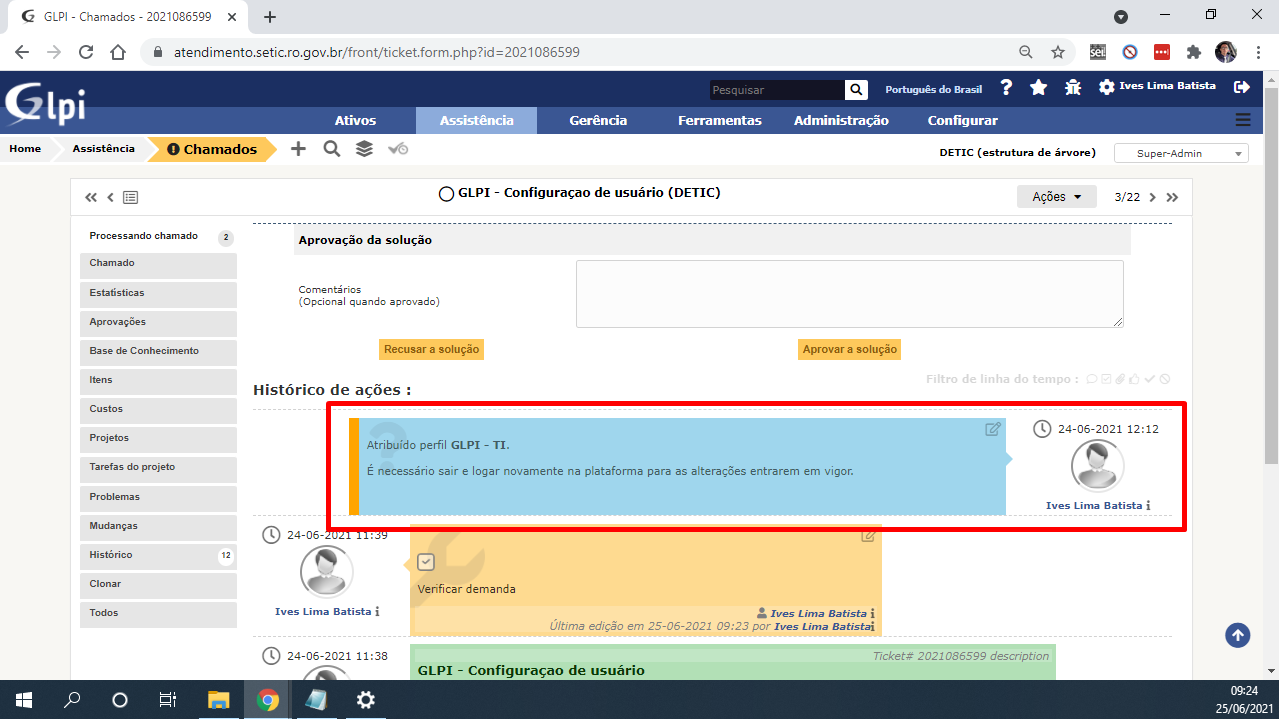Click Português do Brasil language link
Screen dimensions: 1279x719
click(933, 90)
